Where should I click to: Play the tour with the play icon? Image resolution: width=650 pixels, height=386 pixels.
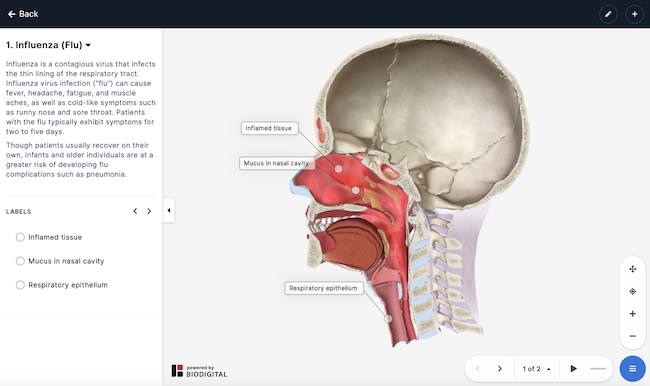coord(573,369)
